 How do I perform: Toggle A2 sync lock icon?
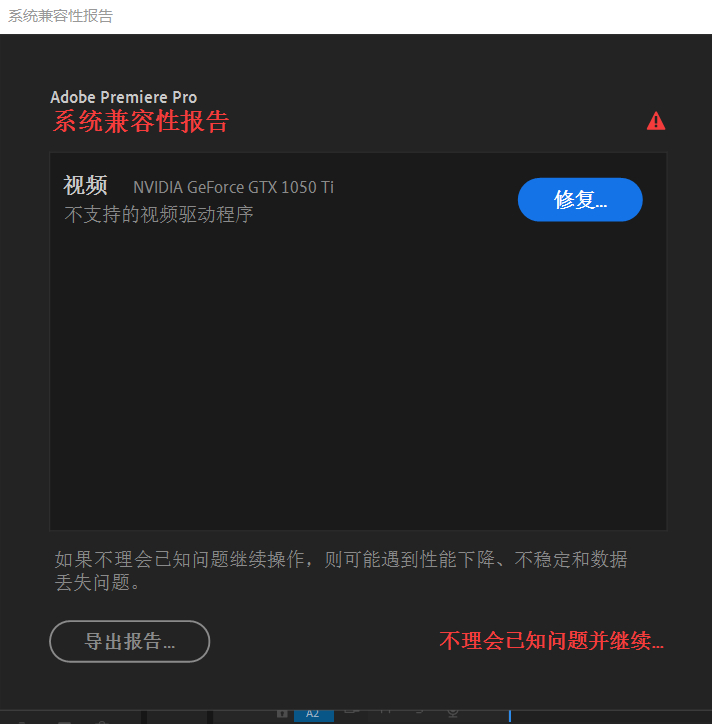(352, 712)
